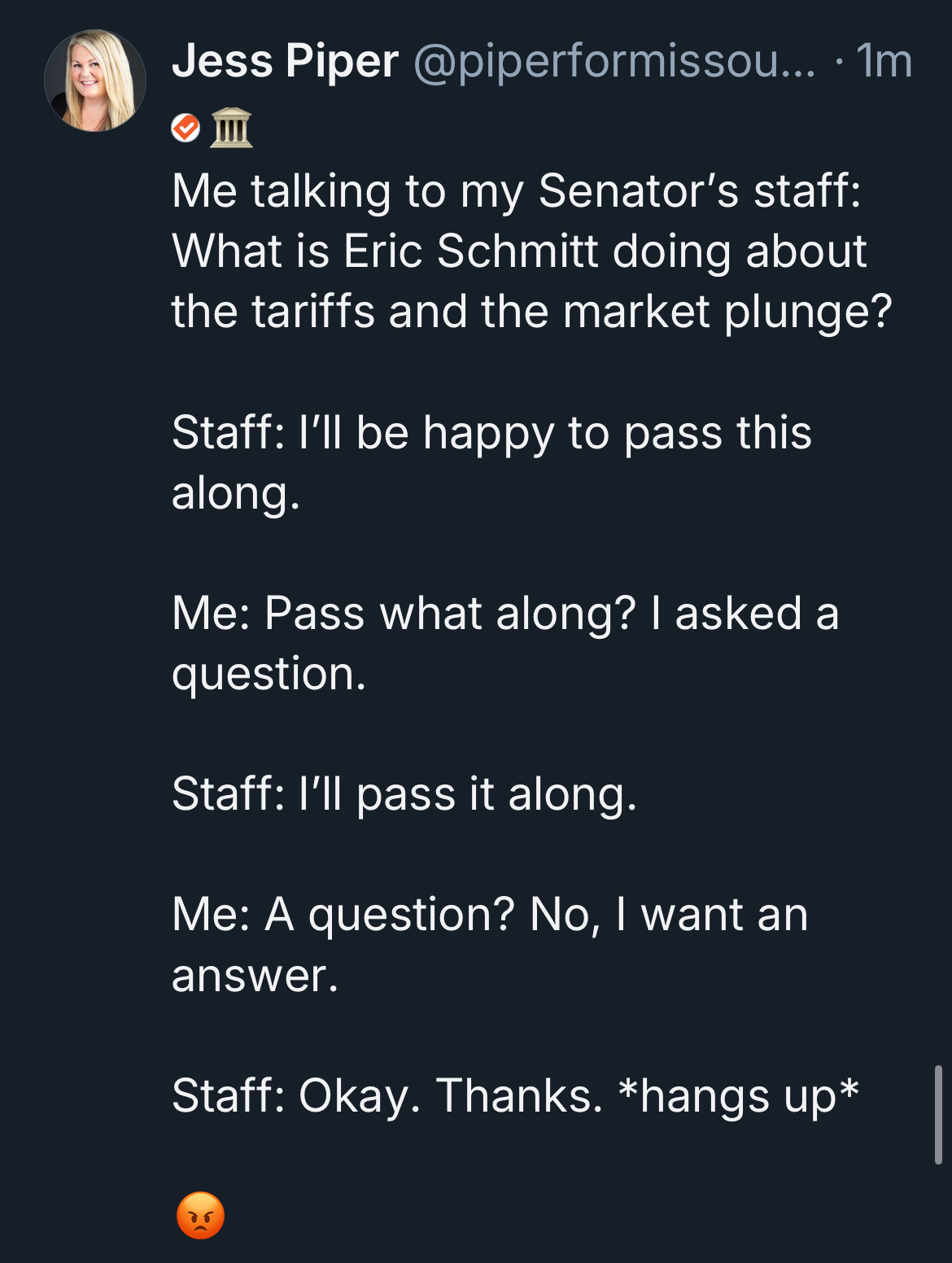
Task: Click "Me: A question? No, I want an" line
Action: 490,915
